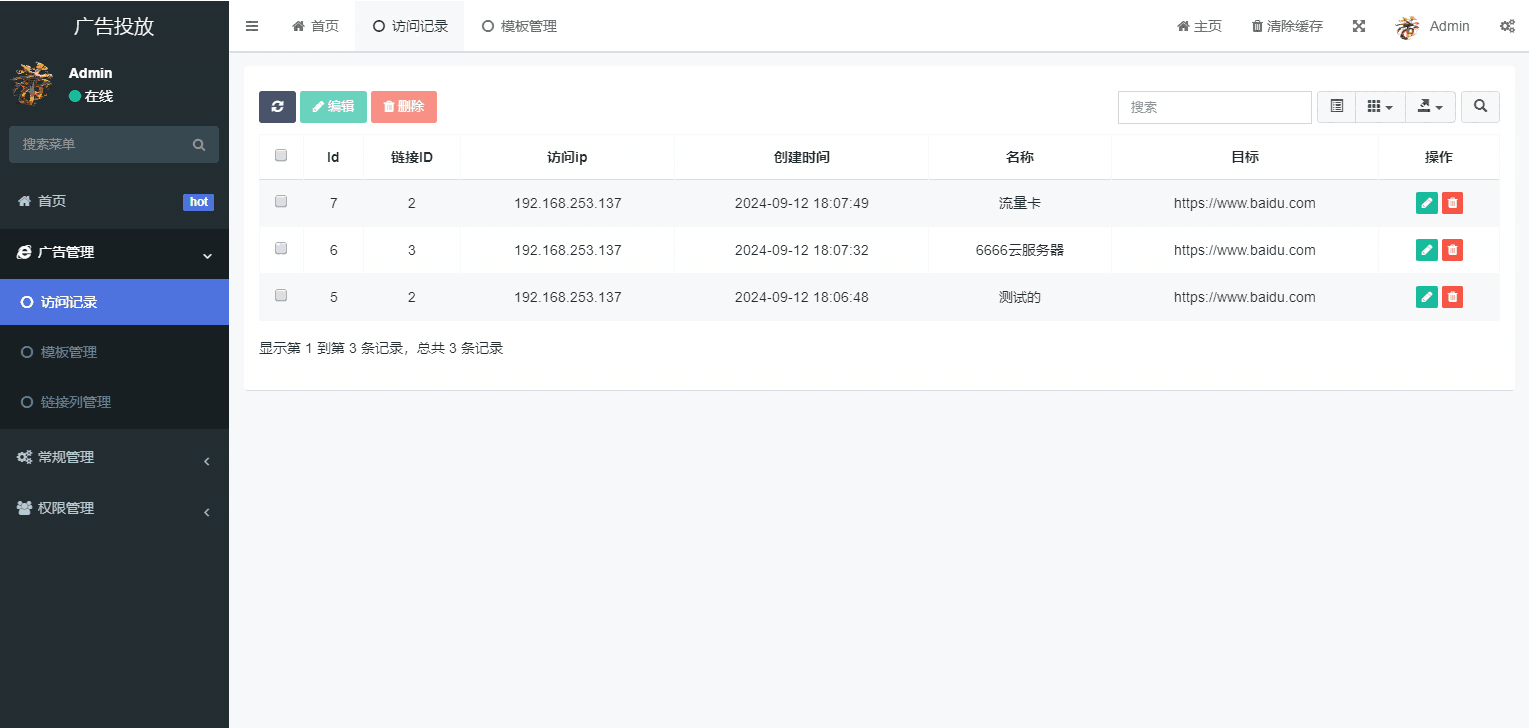The height and width of the screenshot is (728, 1529).
Task: Click the 删除 toolbar button
Action: 404,107
